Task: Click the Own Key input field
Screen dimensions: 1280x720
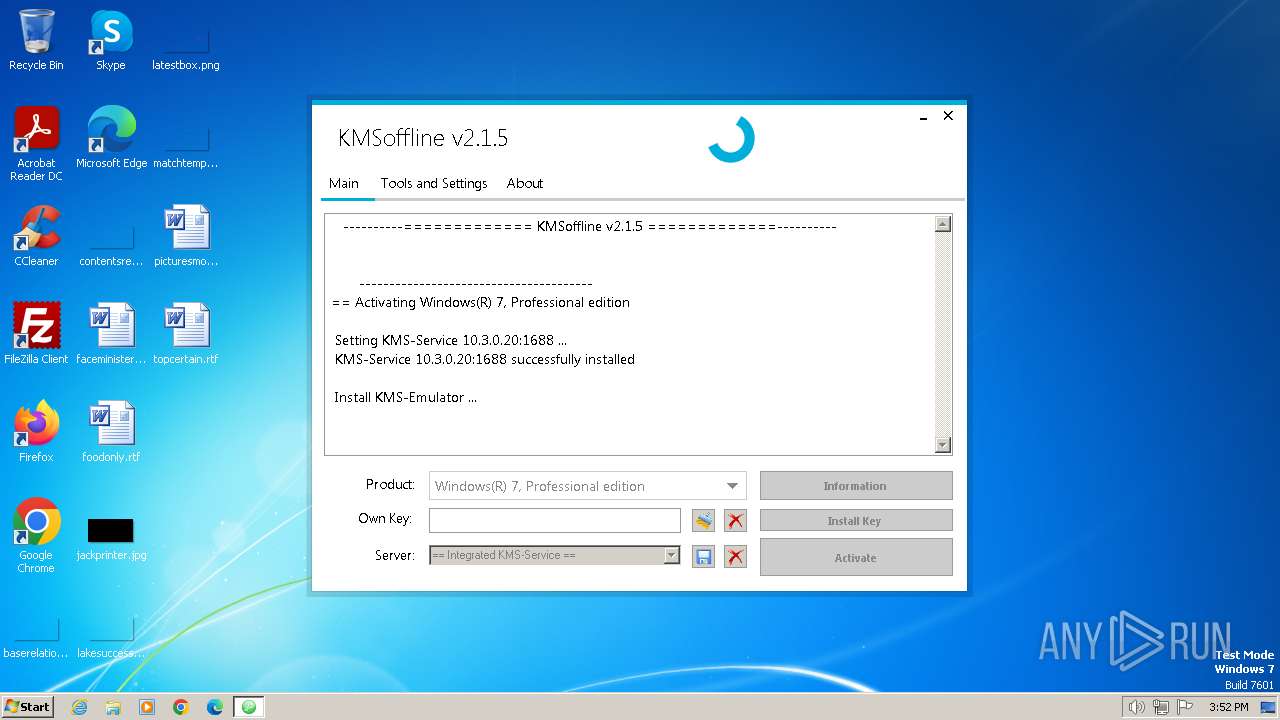Action: [555, 520]
